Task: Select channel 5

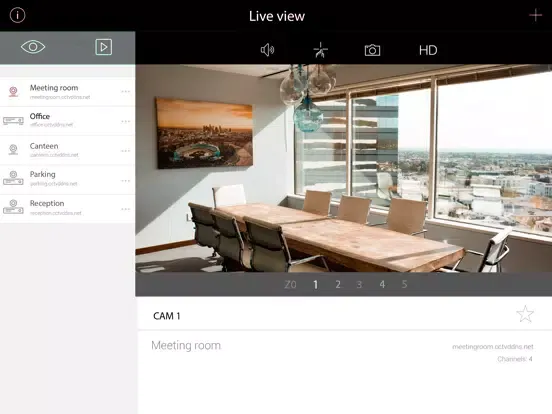Action: [404, 284]
